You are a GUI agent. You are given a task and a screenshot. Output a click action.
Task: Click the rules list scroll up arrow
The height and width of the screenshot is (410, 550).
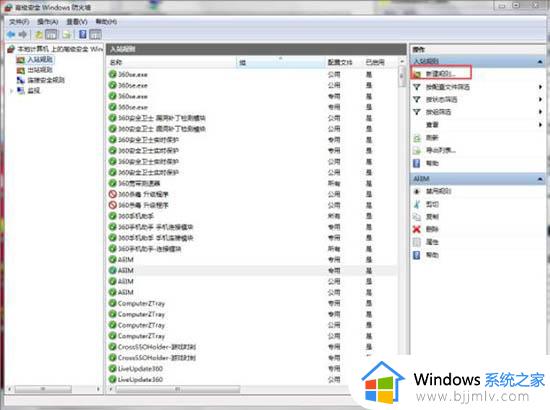[402, 62]
